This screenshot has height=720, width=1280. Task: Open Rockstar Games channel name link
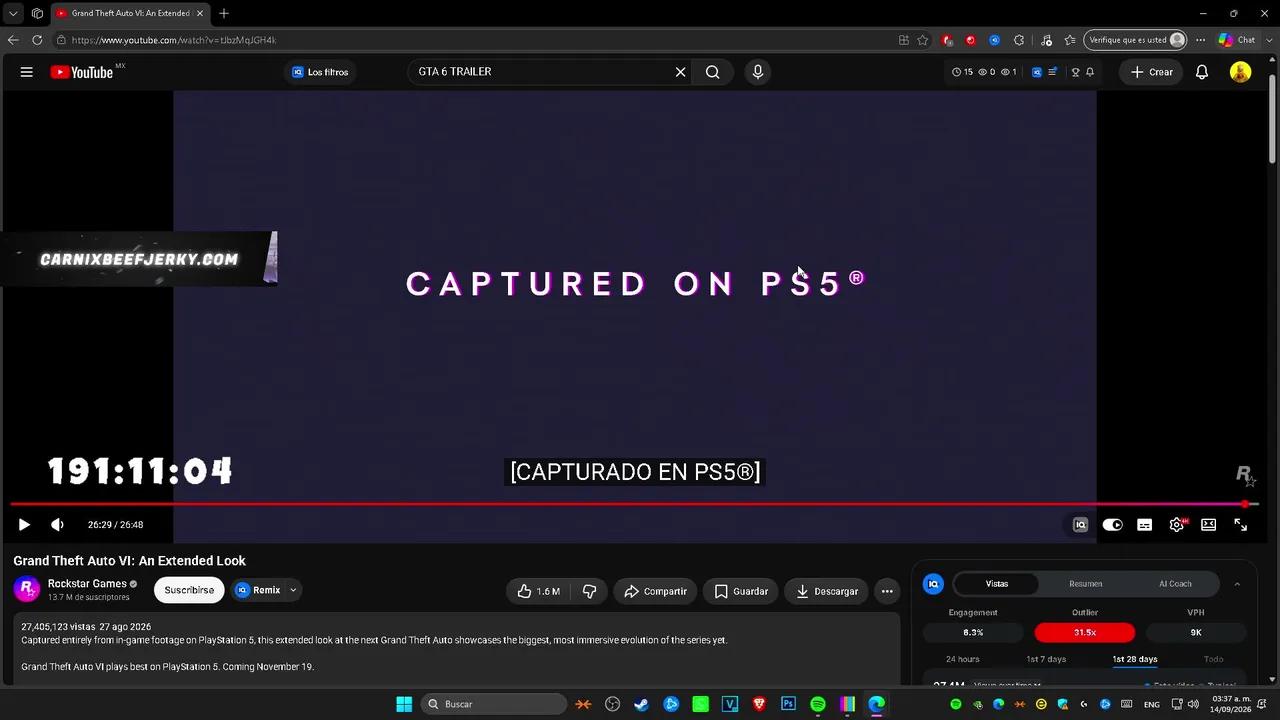point(87,584)
